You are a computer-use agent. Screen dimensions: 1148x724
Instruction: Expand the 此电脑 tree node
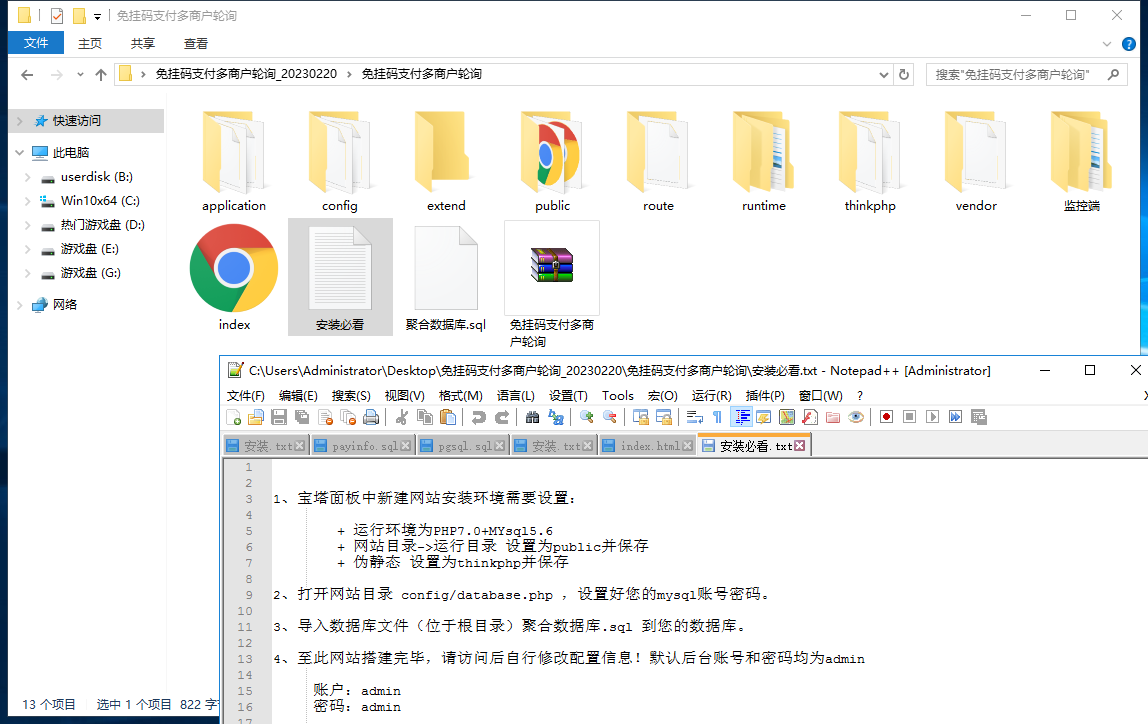coord(19,153)
